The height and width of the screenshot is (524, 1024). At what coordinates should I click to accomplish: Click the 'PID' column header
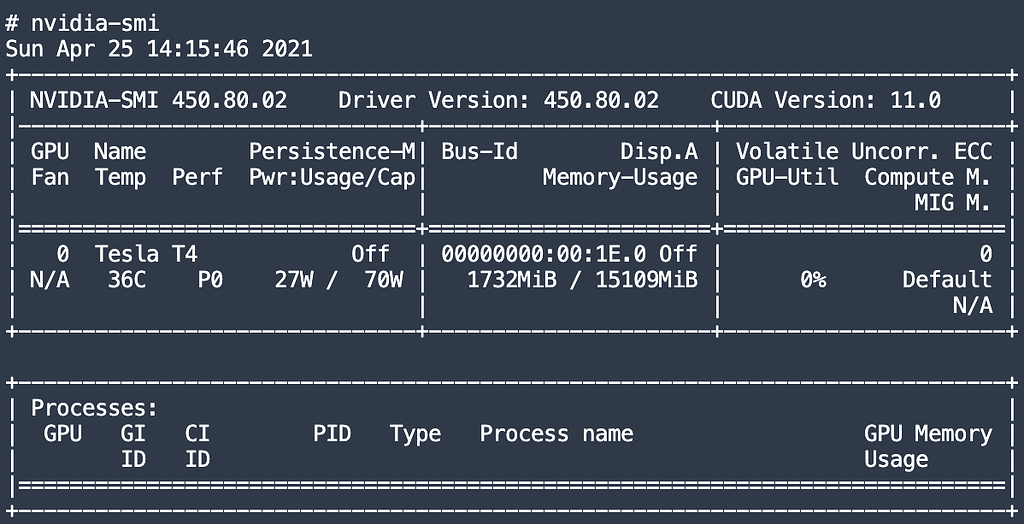332,433
